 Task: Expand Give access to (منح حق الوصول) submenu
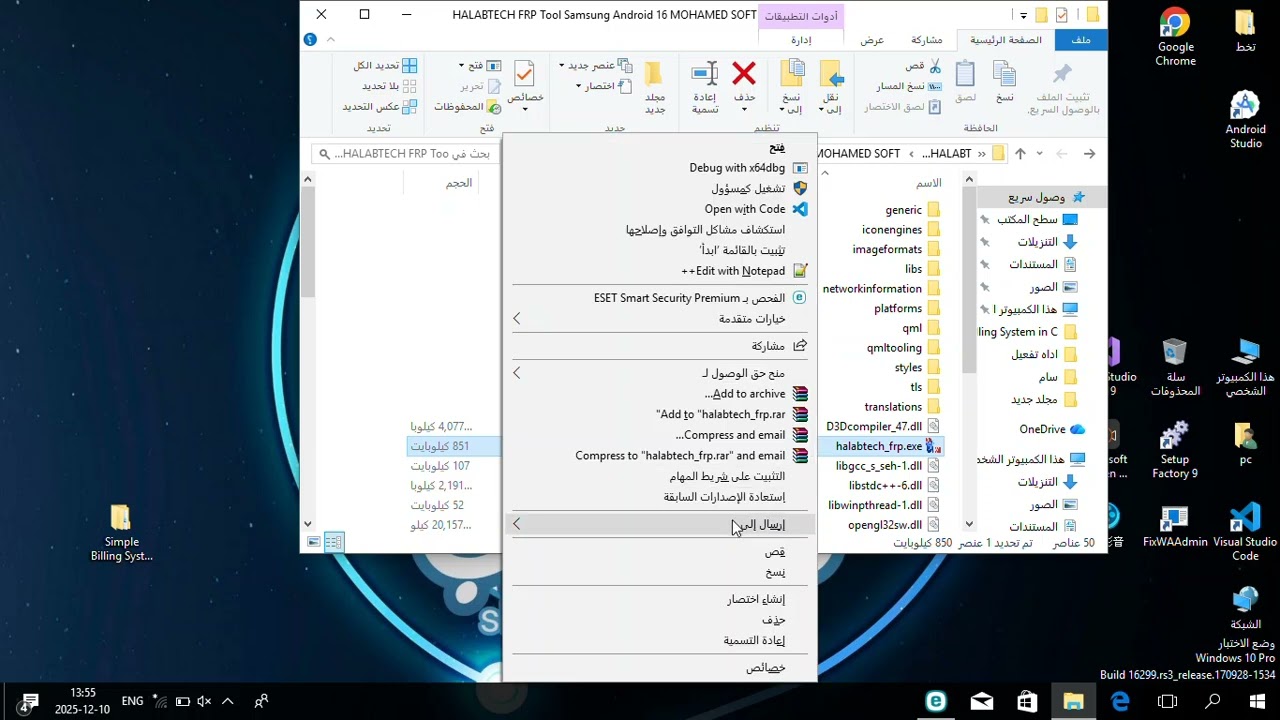click(660, 373)
